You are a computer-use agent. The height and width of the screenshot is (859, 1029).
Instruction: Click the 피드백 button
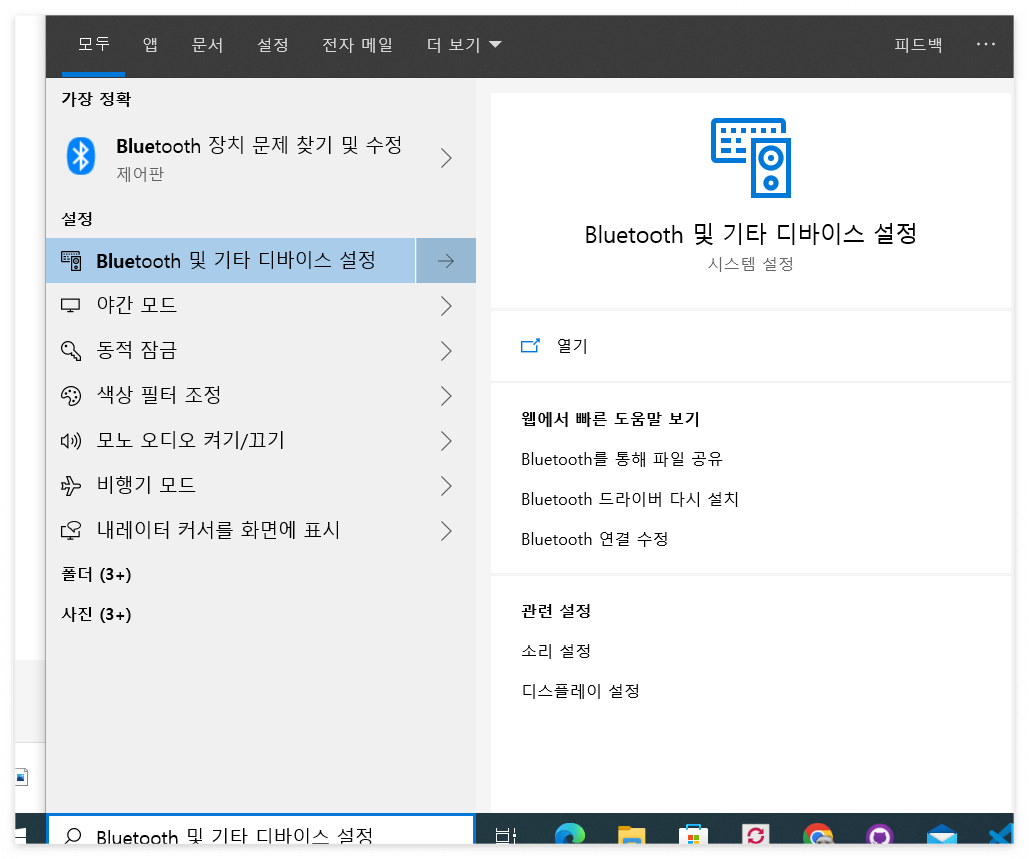click(918, 45)
